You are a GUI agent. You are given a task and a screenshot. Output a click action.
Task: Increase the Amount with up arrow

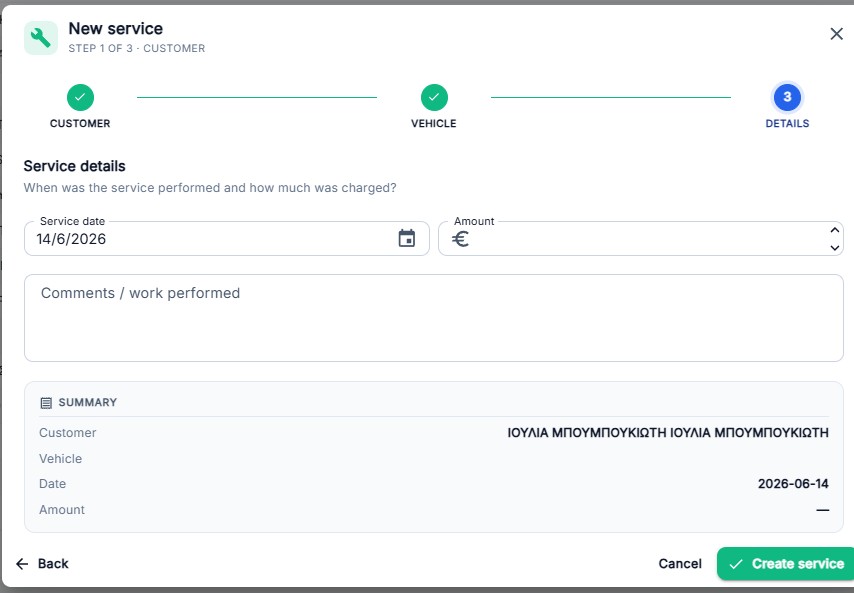coord(834,230)
